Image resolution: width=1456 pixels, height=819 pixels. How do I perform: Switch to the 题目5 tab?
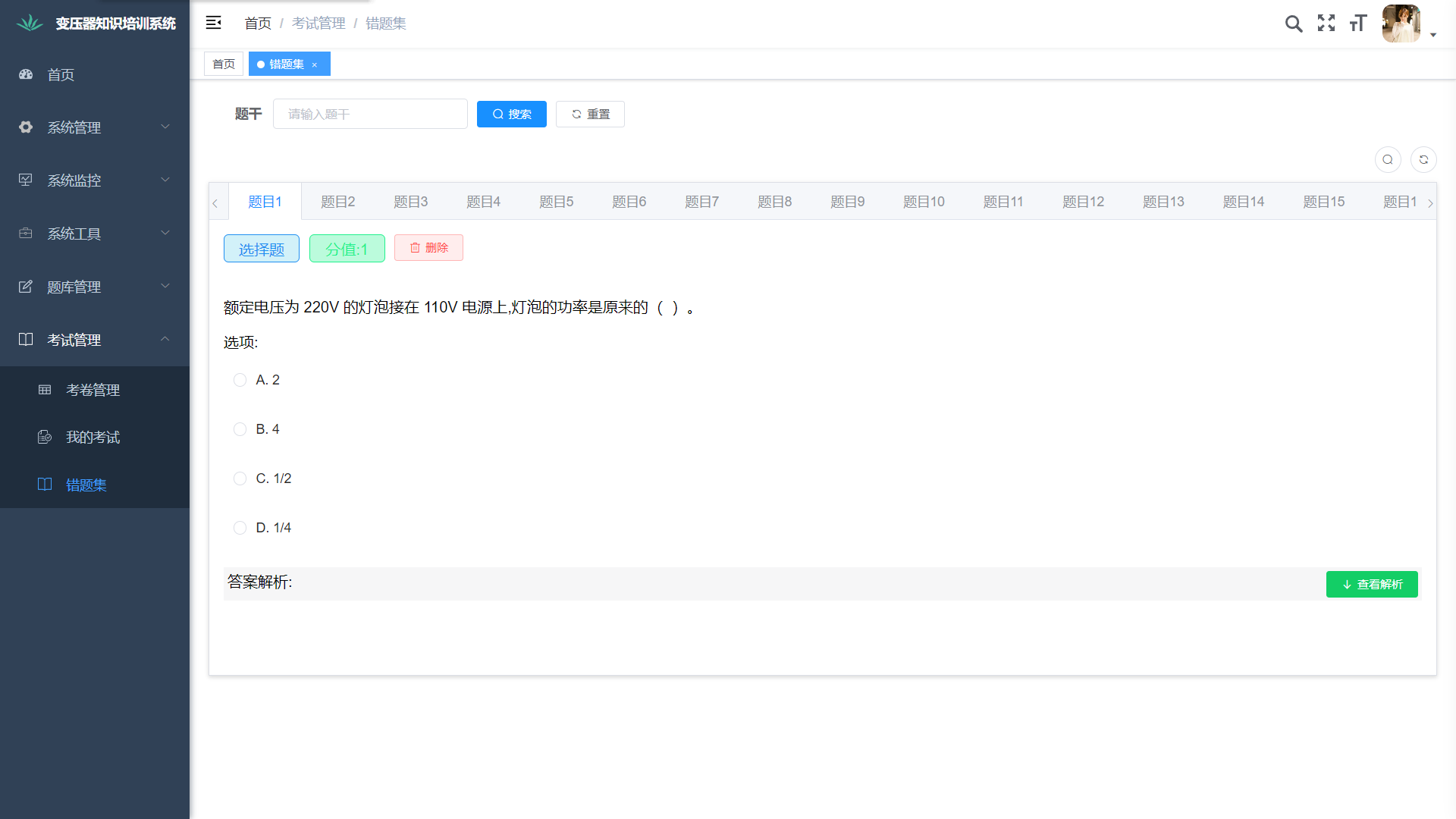[556, 202]
